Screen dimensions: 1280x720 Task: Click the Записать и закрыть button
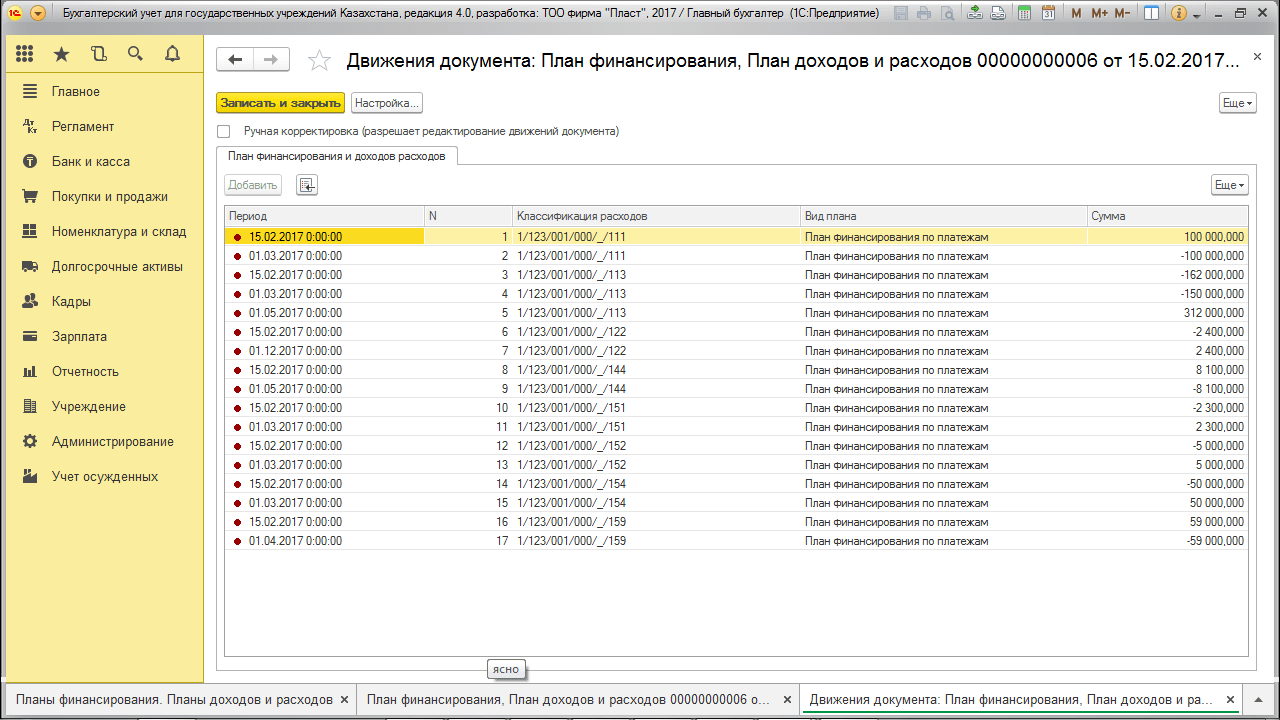(280, 103)
